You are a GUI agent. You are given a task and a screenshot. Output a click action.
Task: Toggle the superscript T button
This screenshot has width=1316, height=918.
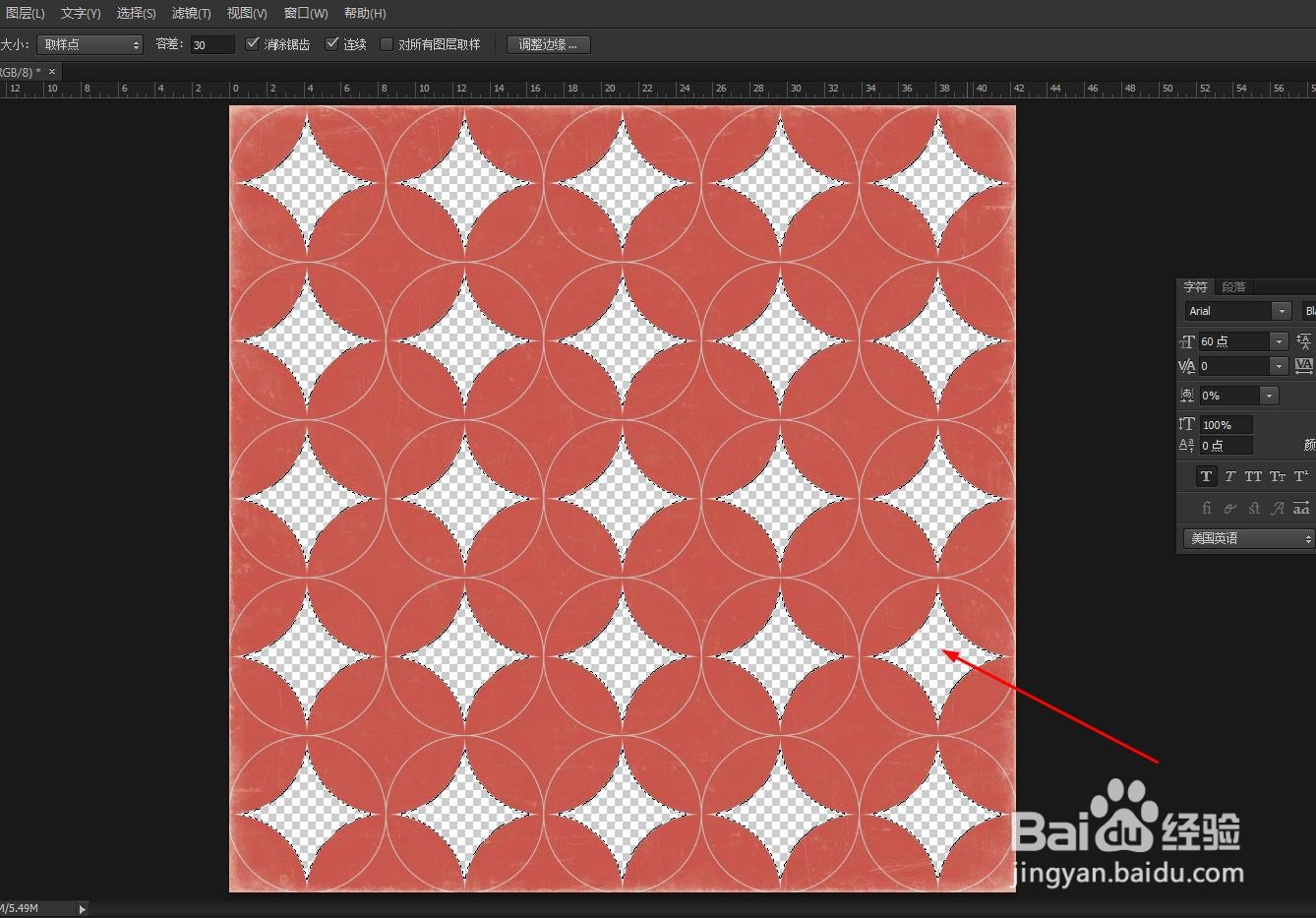[1300, 476]
